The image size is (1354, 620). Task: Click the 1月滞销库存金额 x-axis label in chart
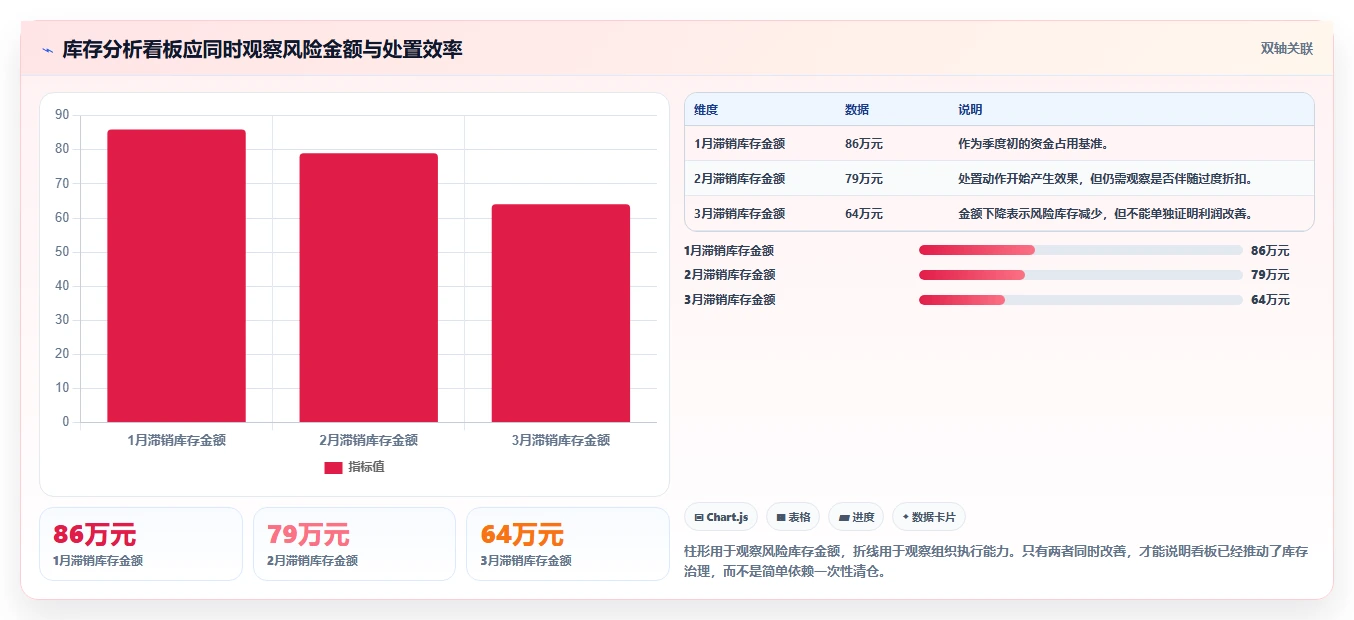(177, 440)
